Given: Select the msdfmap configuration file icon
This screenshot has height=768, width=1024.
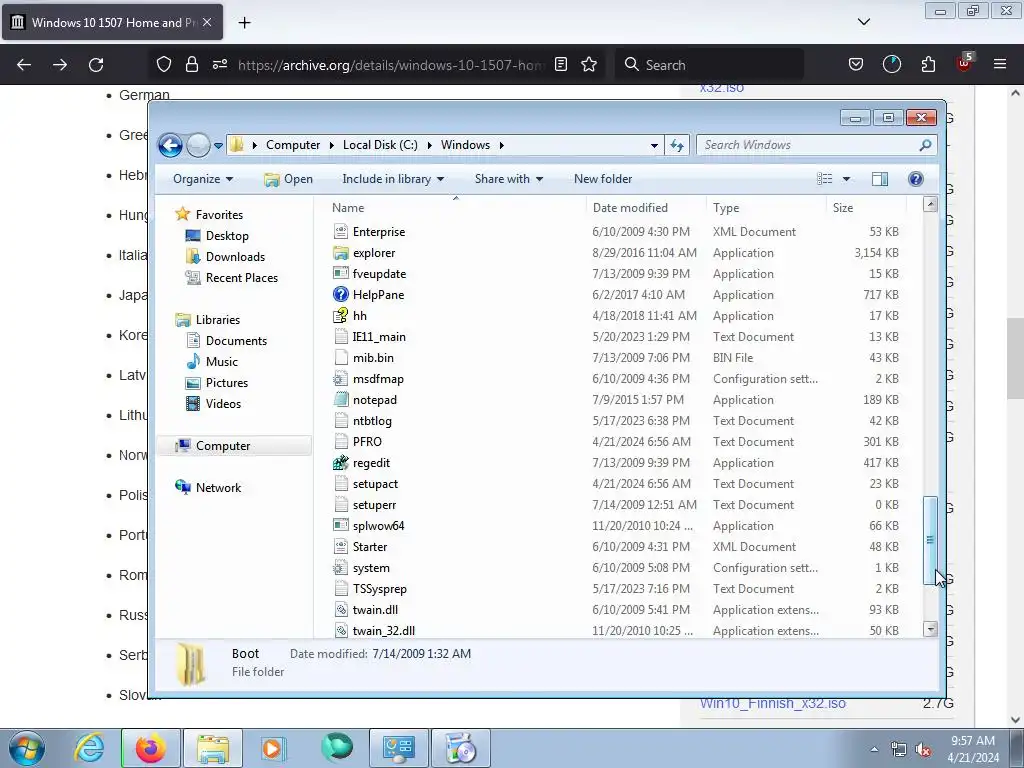Looking at the screenshot, I should coord(340,379).
